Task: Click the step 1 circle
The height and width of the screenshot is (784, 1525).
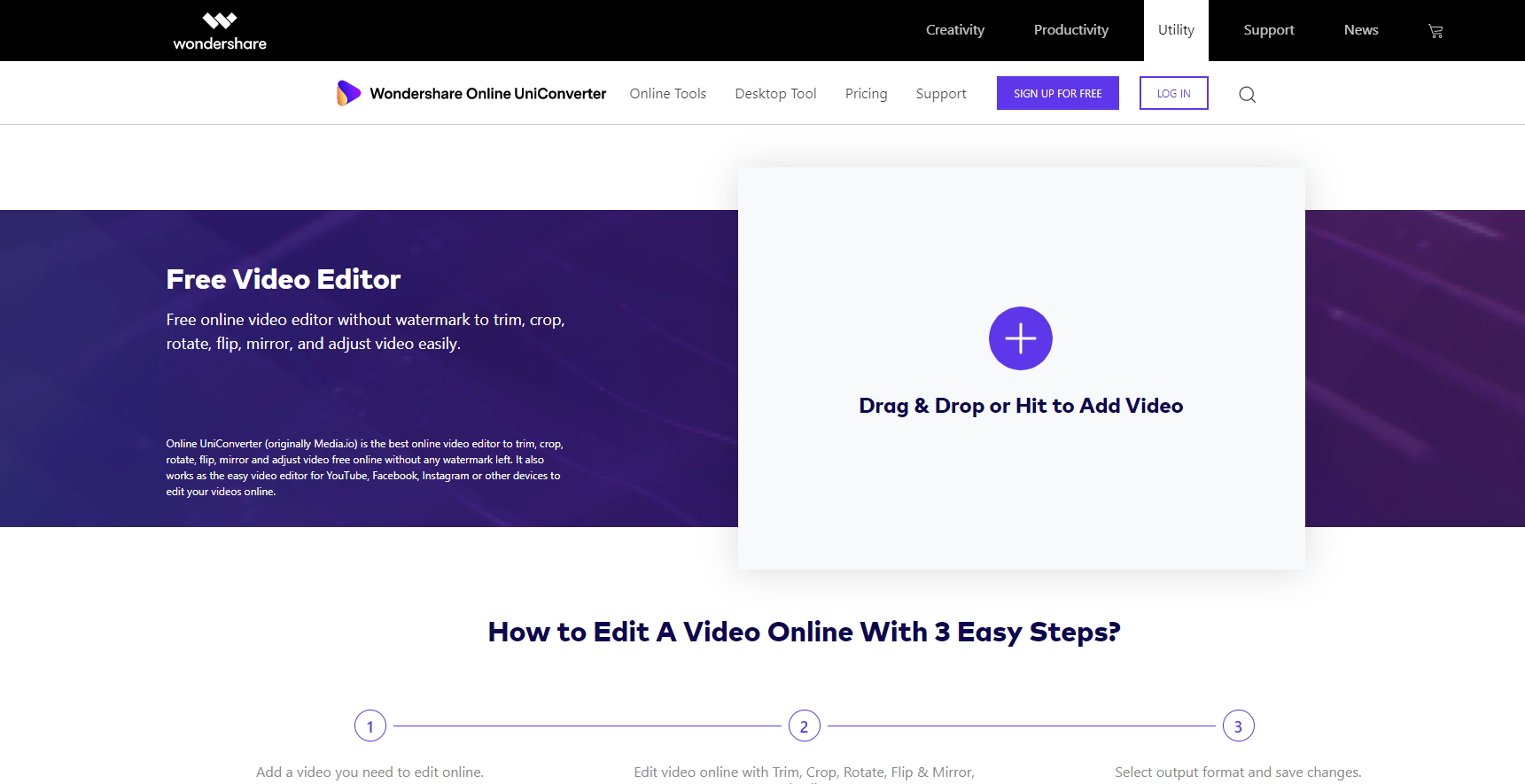Action: pyautogui.click(x=370, y=726)
